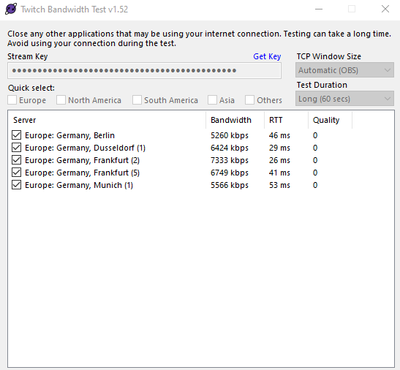Uncheck the Germany, Dusseldorf (1) server checkbox
The height and width of the screenshot is (370, 400).
click(x=16, y=147)
